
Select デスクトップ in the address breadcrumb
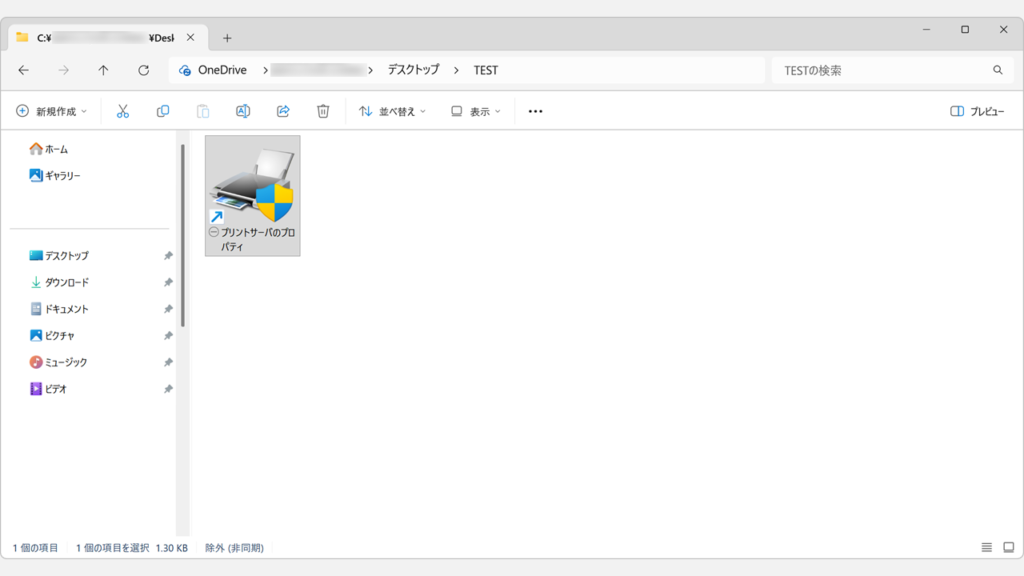[413, 70]
